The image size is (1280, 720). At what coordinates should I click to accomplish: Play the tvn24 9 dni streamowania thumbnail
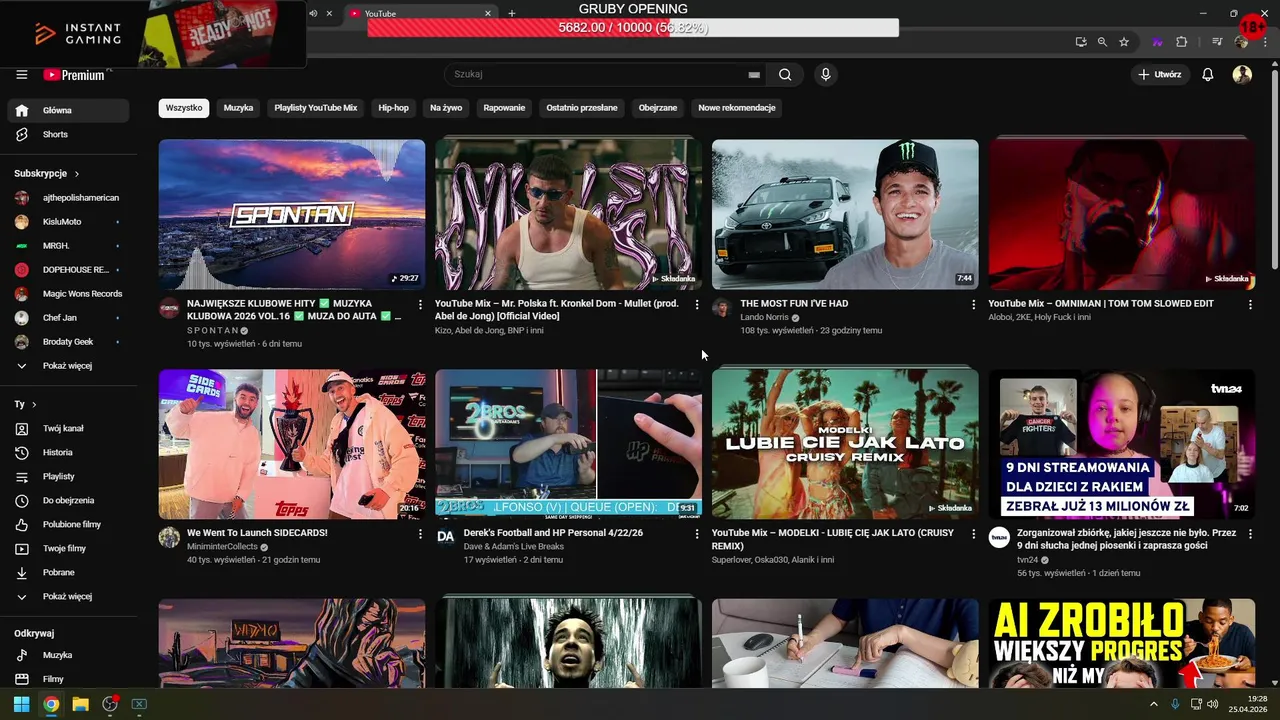tap(1122, 444)
